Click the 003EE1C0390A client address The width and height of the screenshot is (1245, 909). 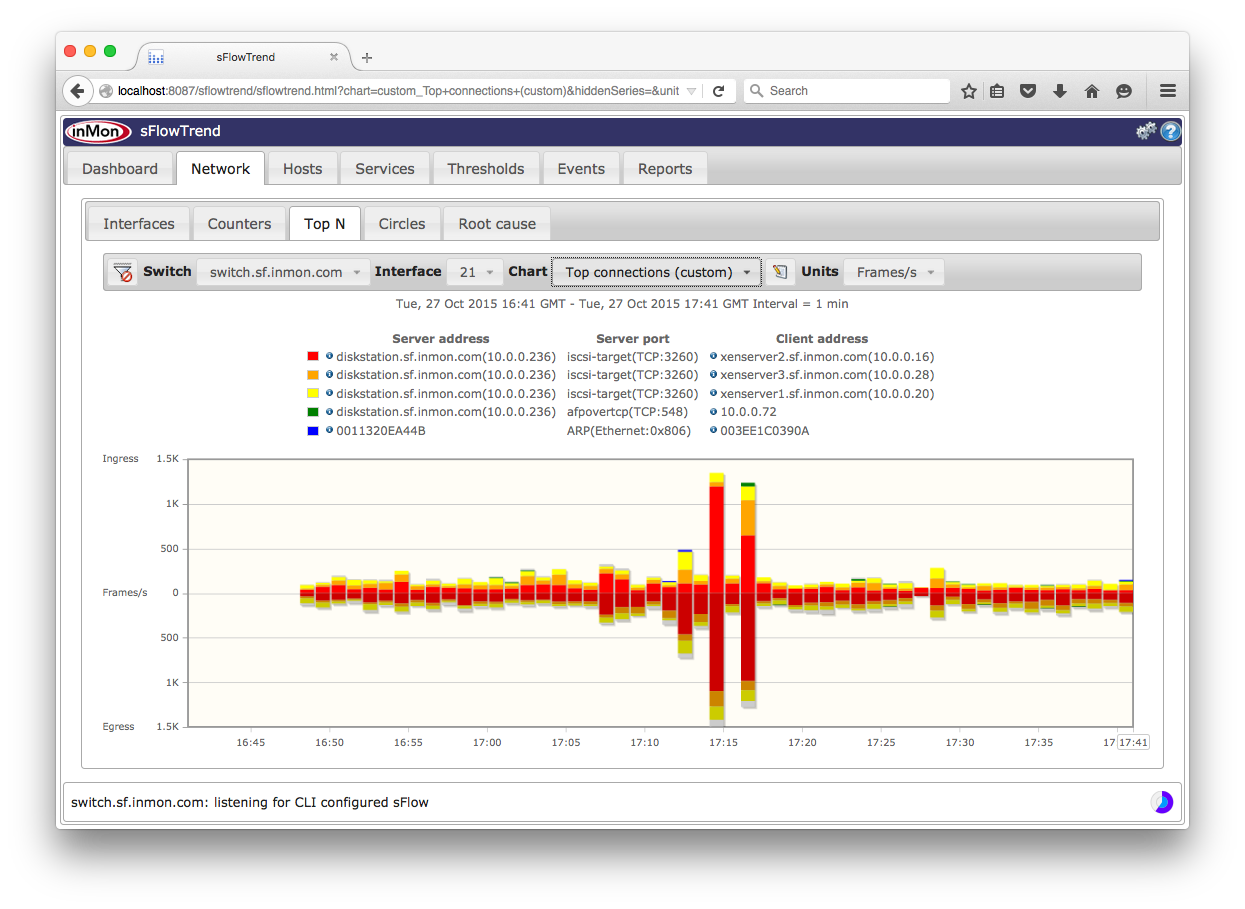[765, 431]
